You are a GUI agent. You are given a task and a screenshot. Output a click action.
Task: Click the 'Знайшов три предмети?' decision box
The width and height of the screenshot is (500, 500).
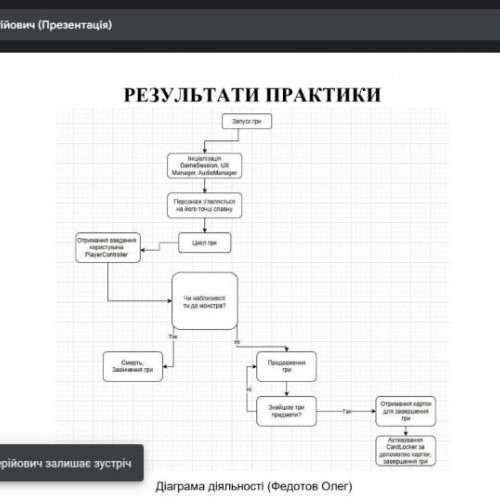[x=286, y=411]
